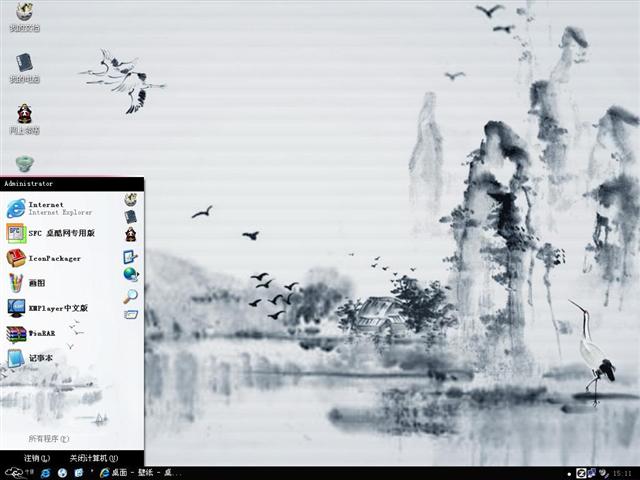Open 我的电脑 book icon on desktop

click(24, 67)
